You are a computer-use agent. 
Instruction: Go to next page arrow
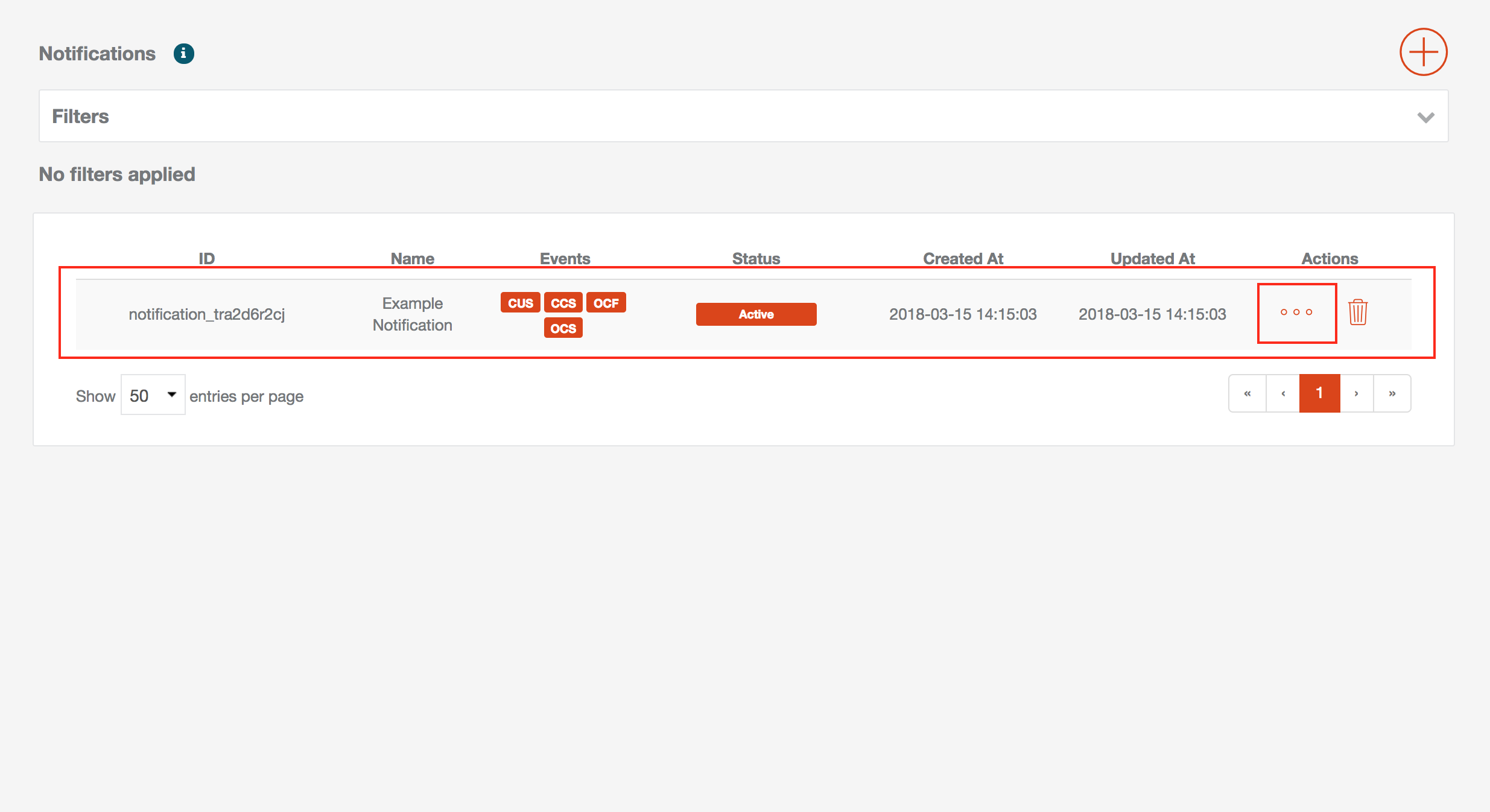pyautogui.click(x=1356, y=393)
